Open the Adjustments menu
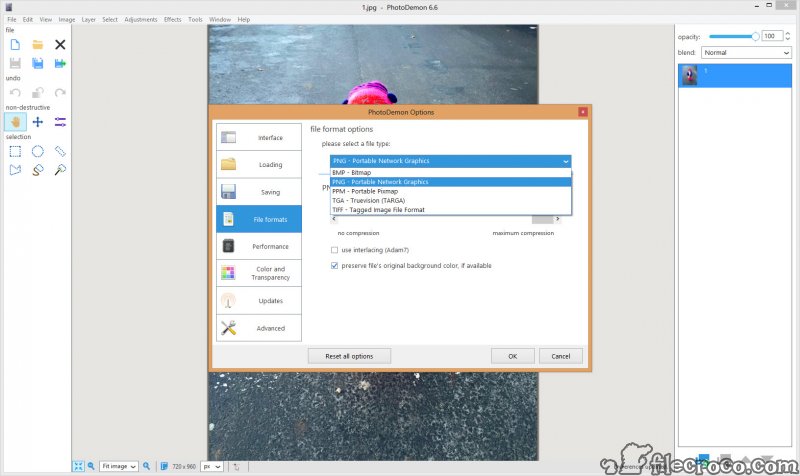Viewport: 800px width, 476px height. tap(141, 19)
